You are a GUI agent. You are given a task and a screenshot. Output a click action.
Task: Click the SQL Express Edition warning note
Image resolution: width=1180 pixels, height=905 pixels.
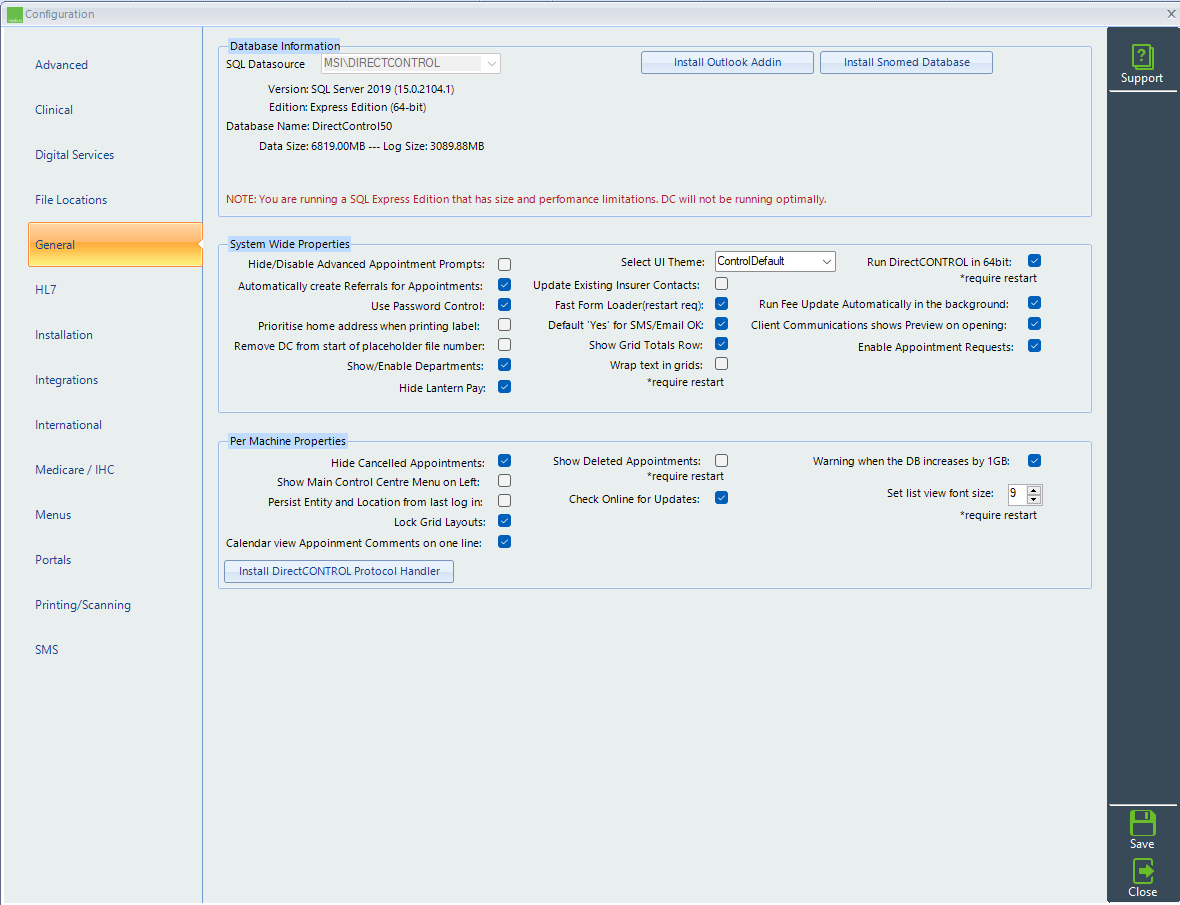[526, 199]
